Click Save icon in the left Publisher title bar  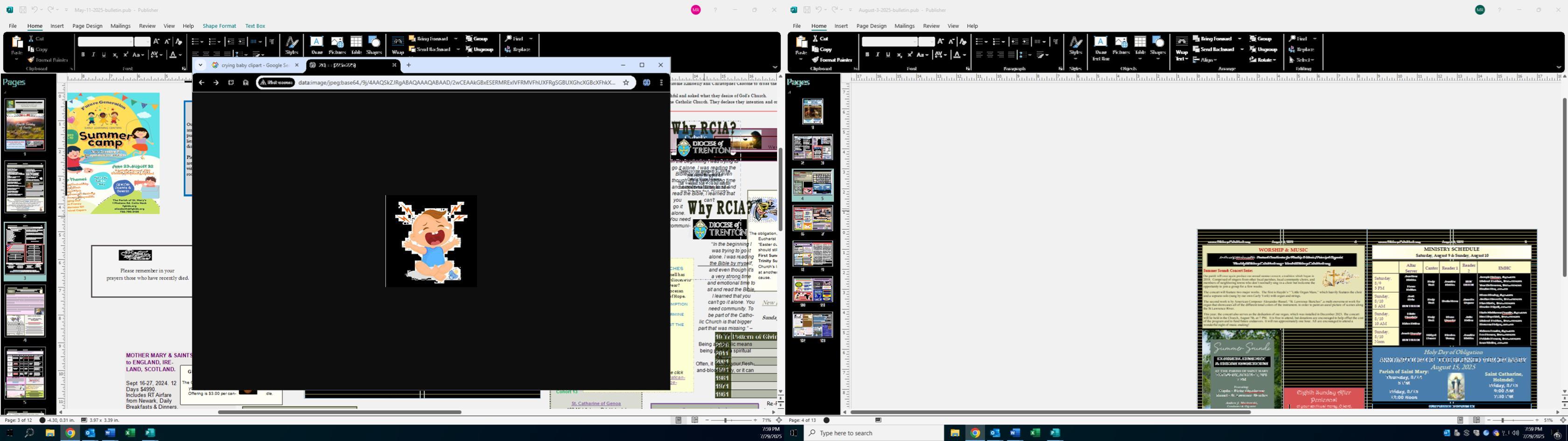coord(22,10)
